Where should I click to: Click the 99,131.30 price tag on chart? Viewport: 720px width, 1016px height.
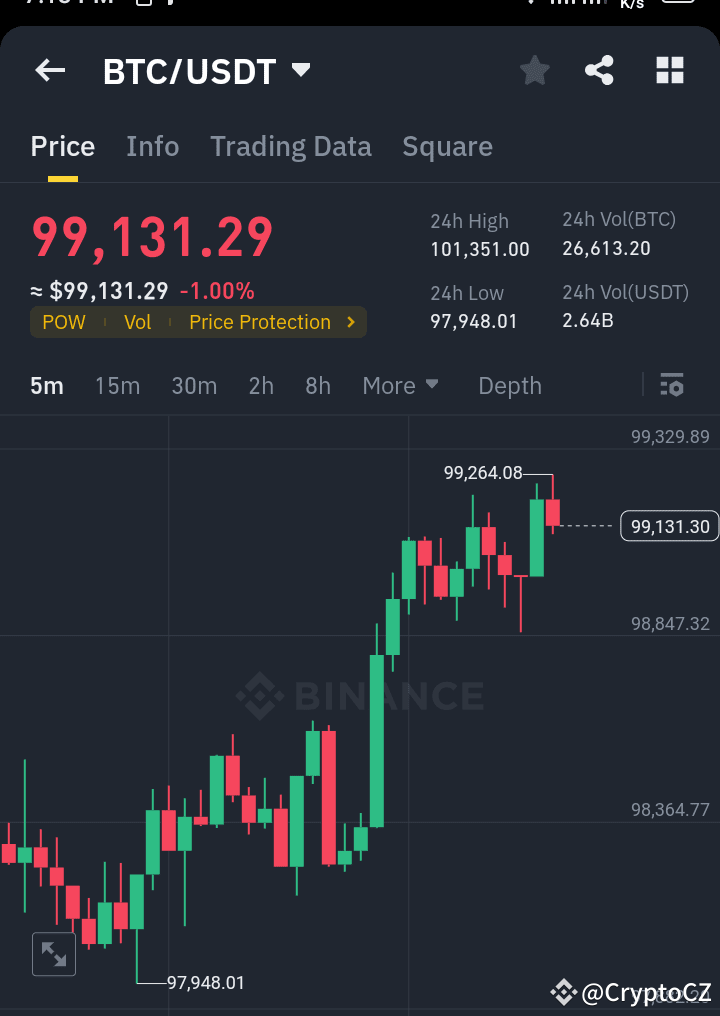(x=668, y=525)
